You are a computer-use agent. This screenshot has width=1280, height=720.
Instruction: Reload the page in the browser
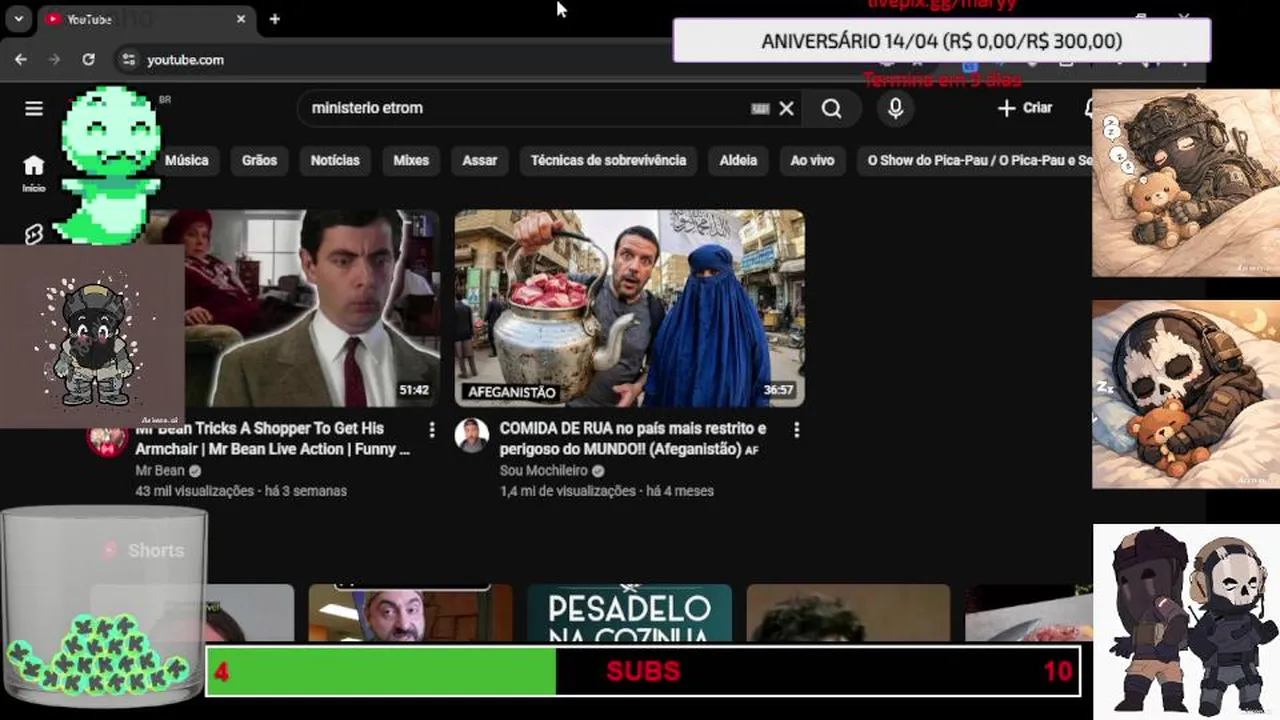point(88,60)
